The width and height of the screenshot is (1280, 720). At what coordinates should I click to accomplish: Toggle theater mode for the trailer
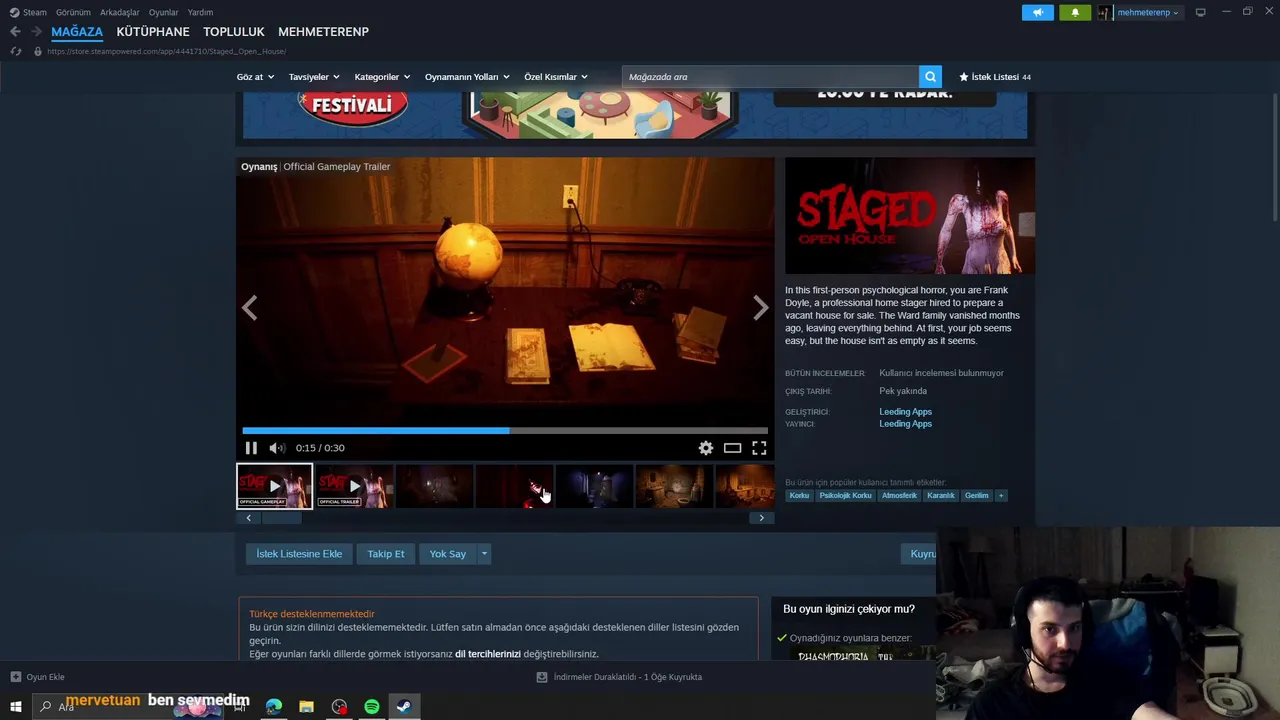(732, 448)
